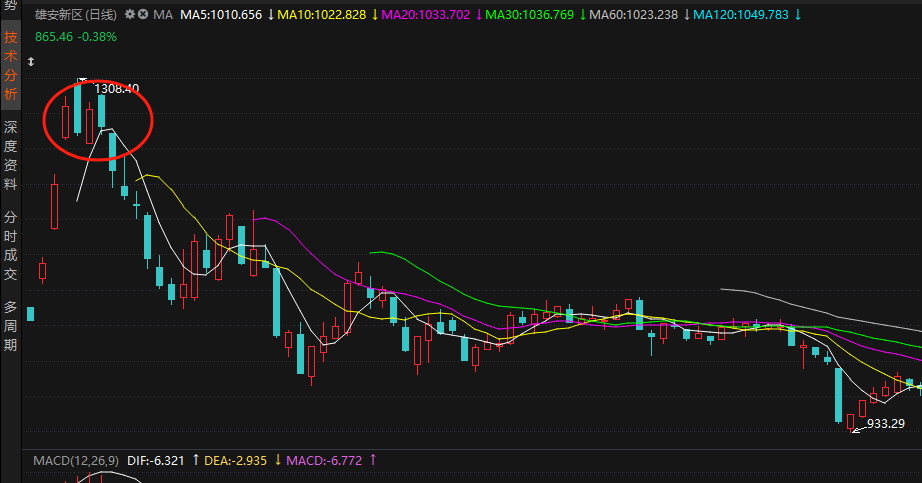Click the MACD(12,26,9) indicator label
The height and width of the screenshot is (483, 922).
(x=76, y=461)
